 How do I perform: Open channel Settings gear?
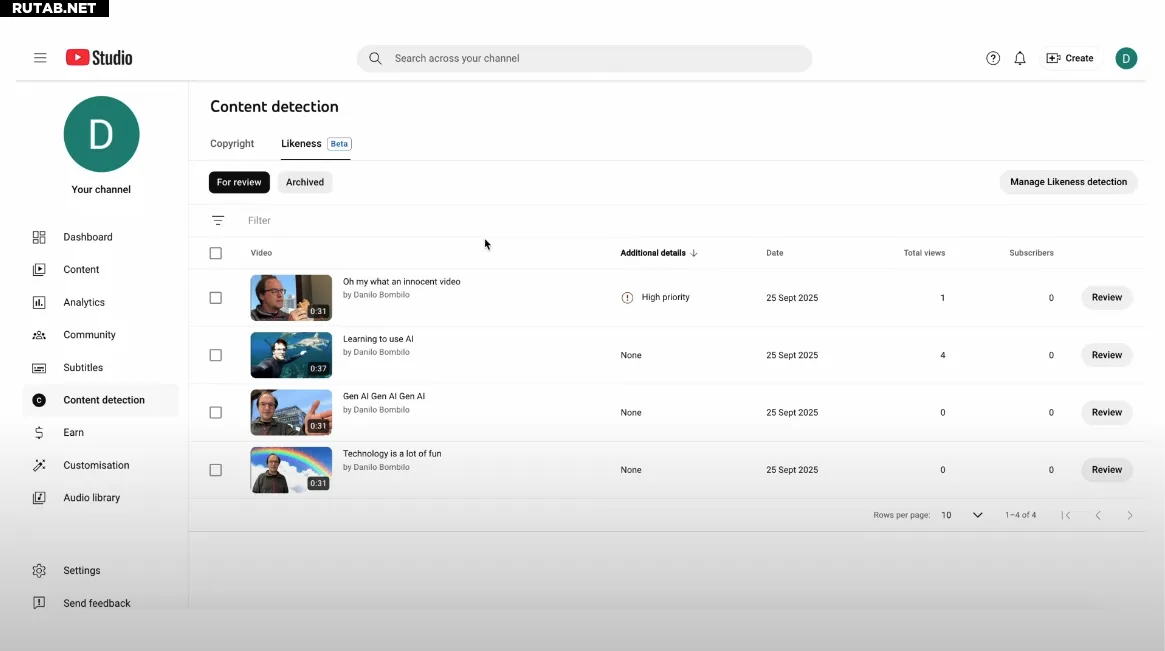pyautogui.click(x=40, y=570)
